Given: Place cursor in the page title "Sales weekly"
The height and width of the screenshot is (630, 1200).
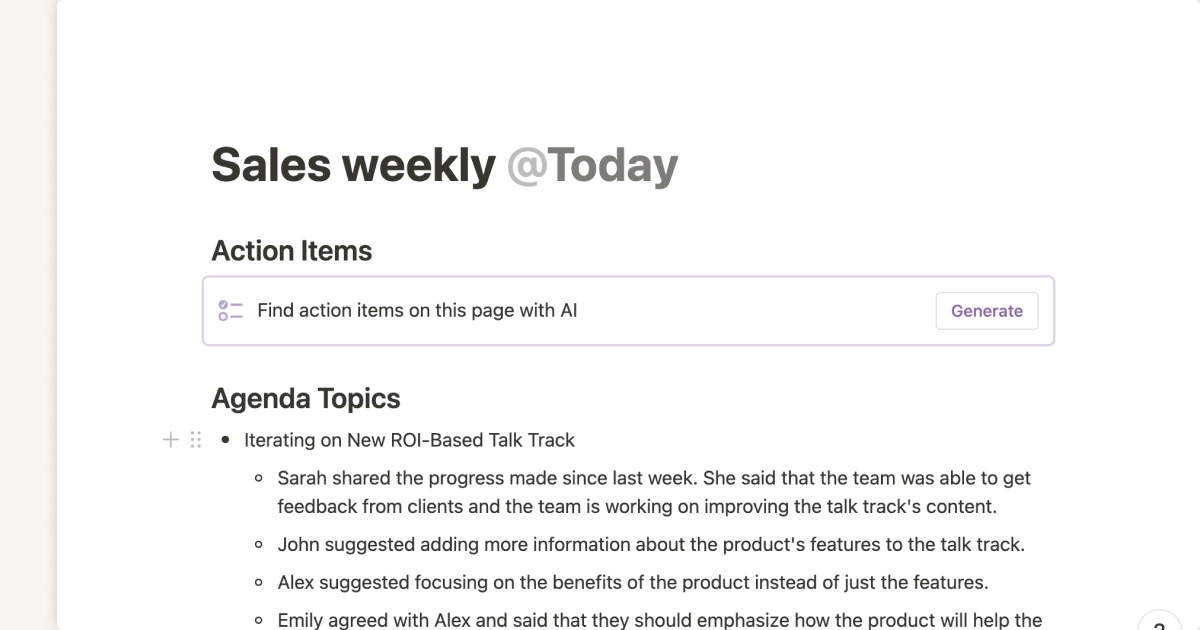Looking at the screenshot, I should pos(350,164).
